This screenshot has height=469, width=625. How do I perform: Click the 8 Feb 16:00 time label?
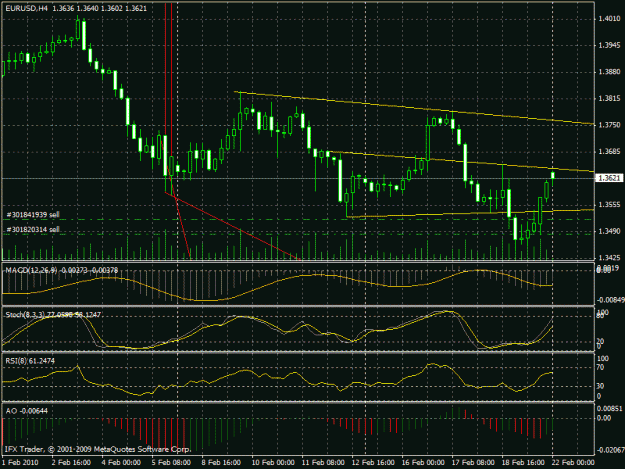click(x=221, y=462)
